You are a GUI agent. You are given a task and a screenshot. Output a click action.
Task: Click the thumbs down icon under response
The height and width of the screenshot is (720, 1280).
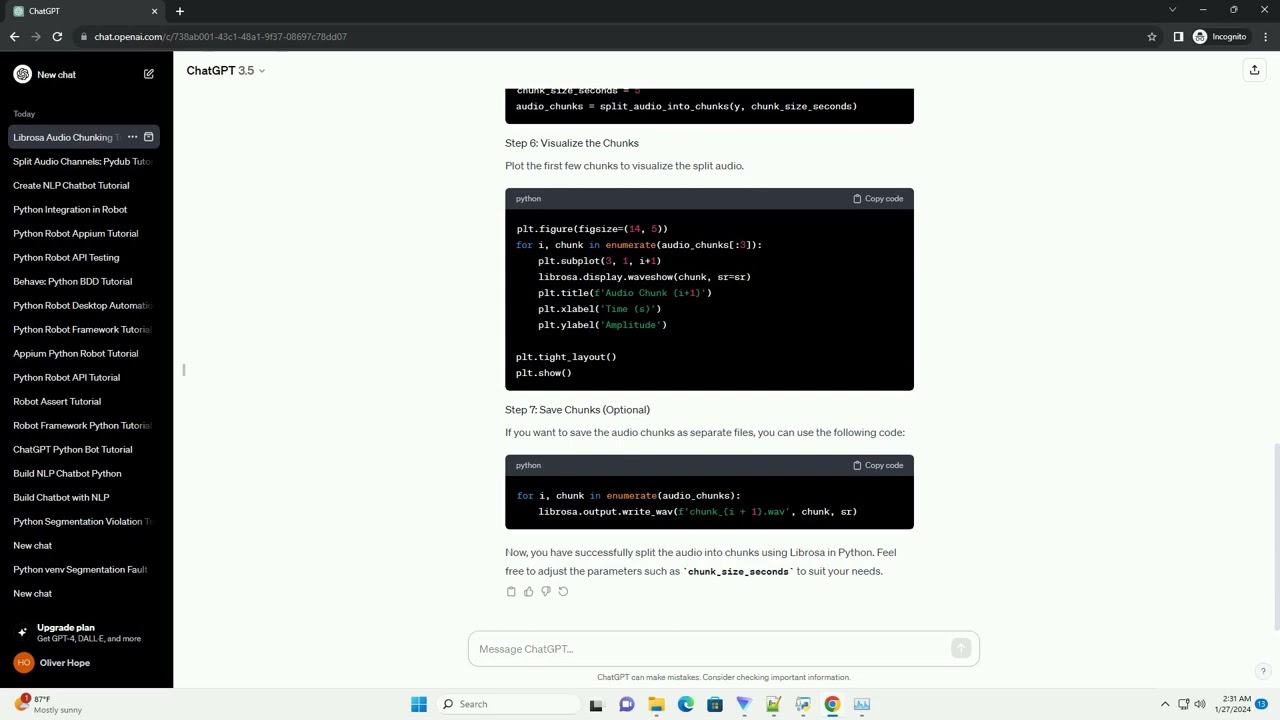tap(546, 591)
